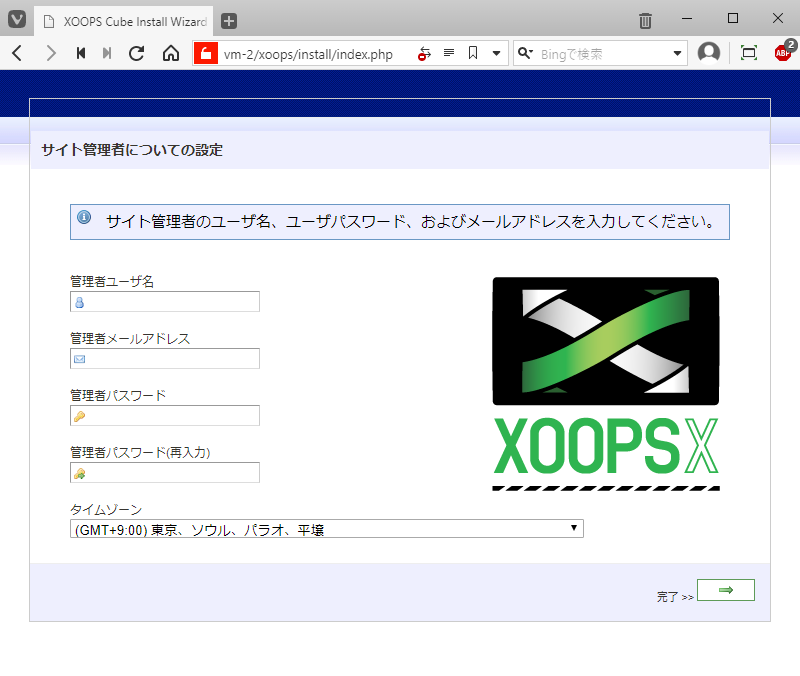
Task: Capture page with screenshot icon
Action: pos(748,53)
